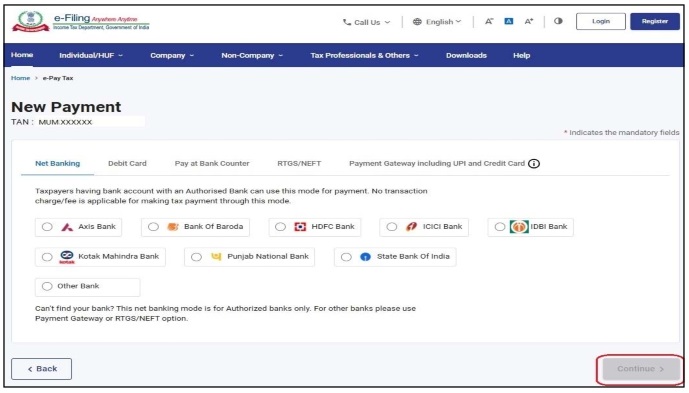Switch to the Net Banking tab
The width and height of the screenshot is (689, 393).
click(x=58, y=164)
